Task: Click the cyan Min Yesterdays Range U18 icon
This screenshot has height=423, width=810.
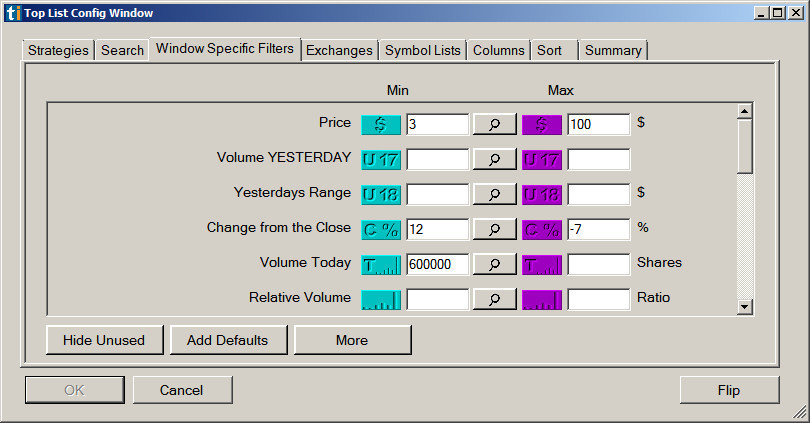Action: 381,195
